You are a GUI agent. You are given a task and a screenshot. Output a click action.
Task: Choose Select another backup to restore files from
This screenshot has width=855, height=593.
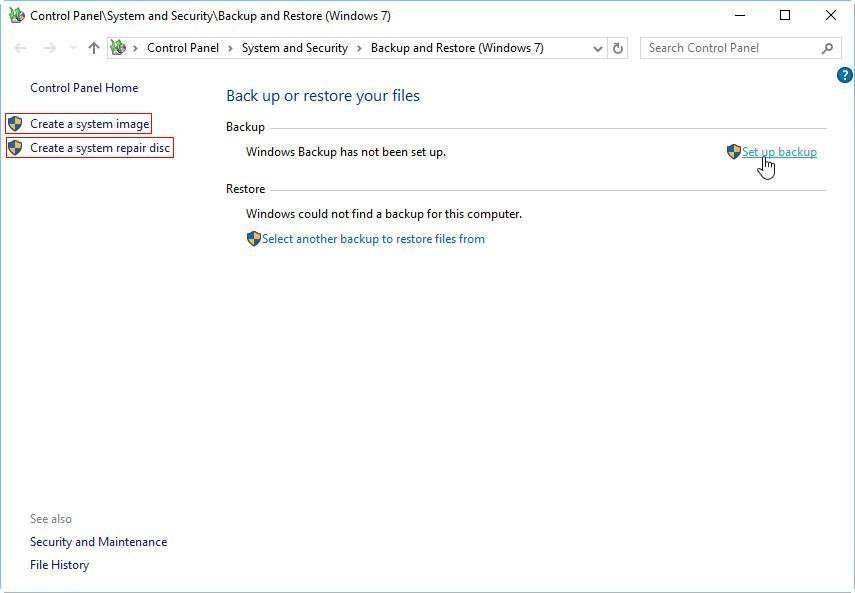[373, 239]
